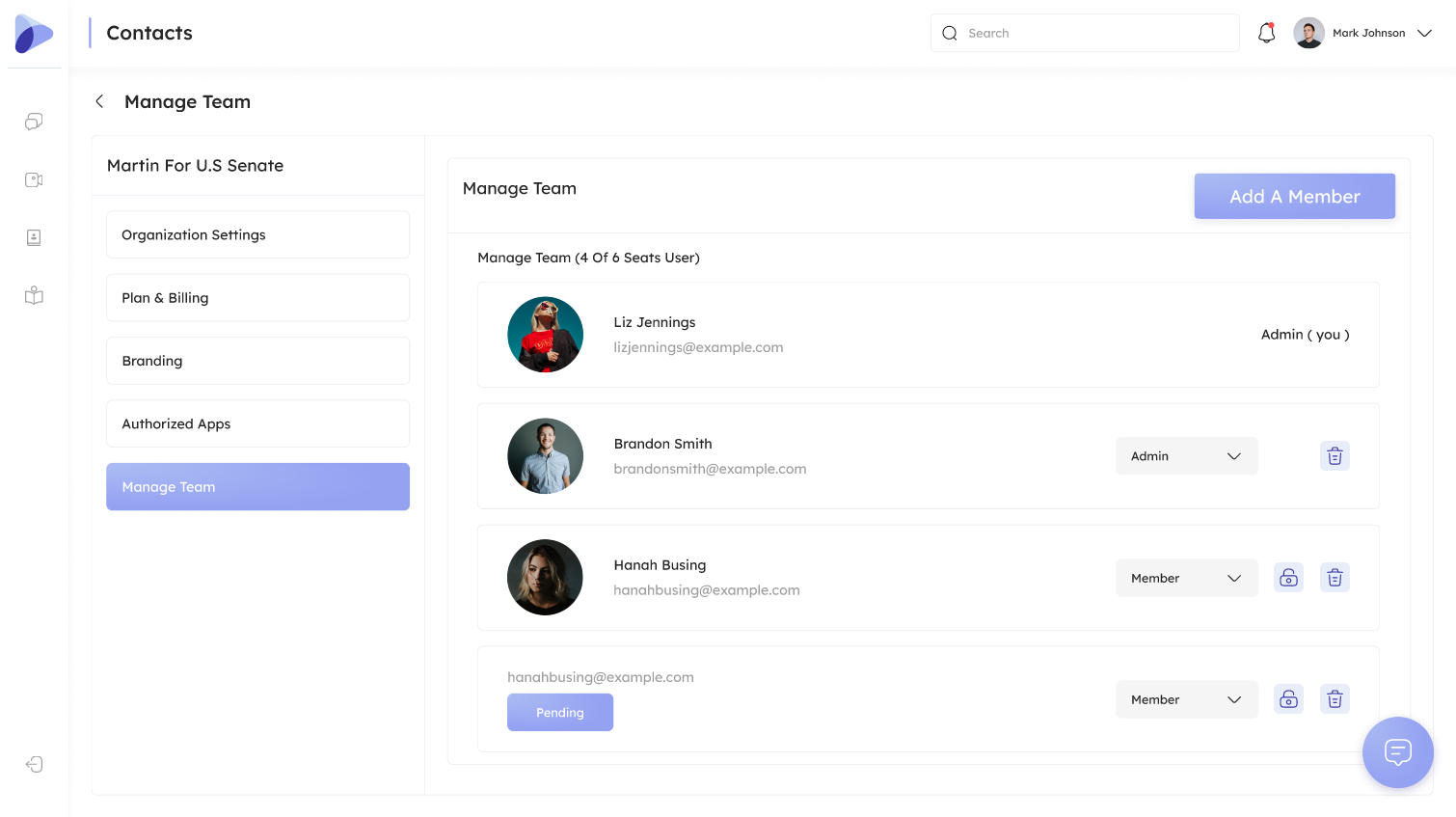Viewport: 1456px width, 817px height.
Task: Open Authorized Apps
Action: point(257,423)
